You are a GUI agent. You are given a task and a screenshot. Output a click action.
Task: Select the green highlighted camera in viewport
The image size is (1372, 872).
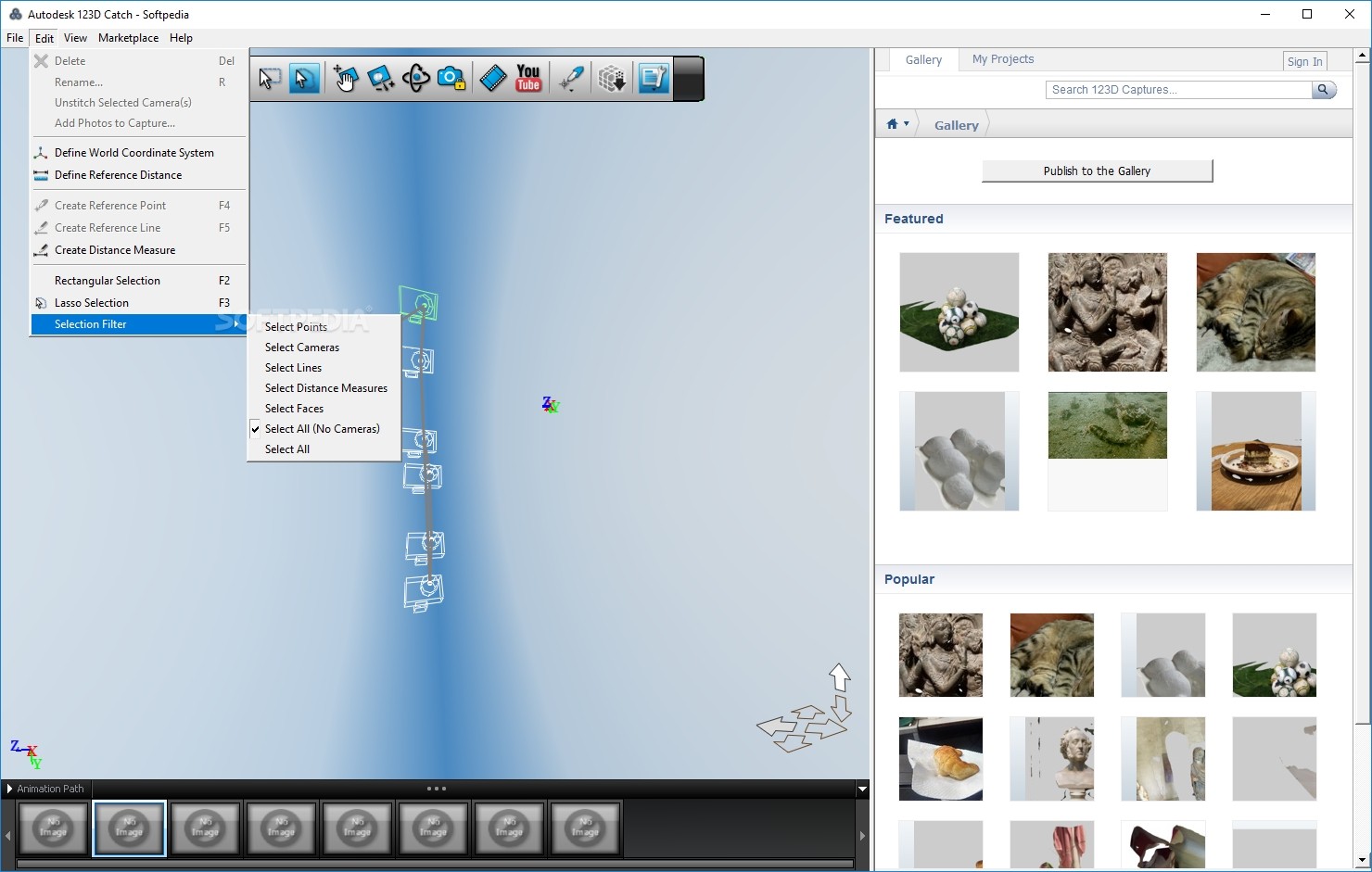(419, 304)
